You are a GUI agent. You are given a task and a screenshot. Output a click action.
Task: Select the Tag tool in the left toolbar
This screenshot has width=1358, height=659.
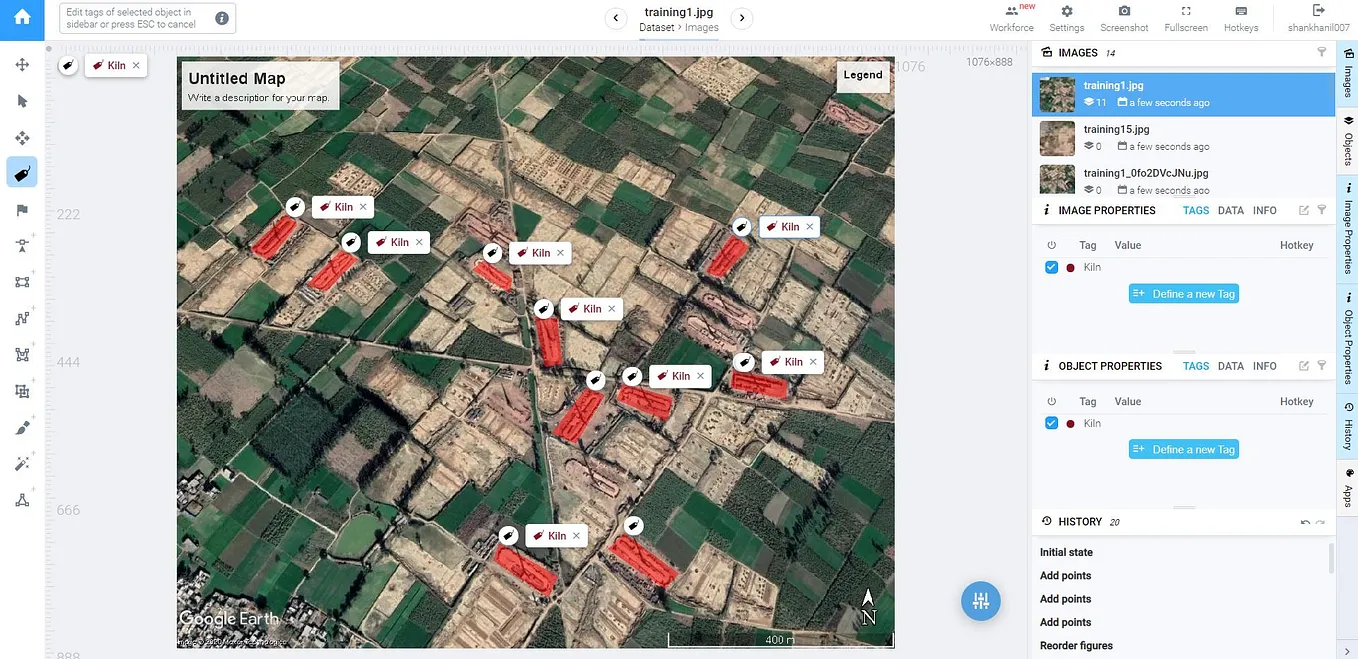pos(22,172)
